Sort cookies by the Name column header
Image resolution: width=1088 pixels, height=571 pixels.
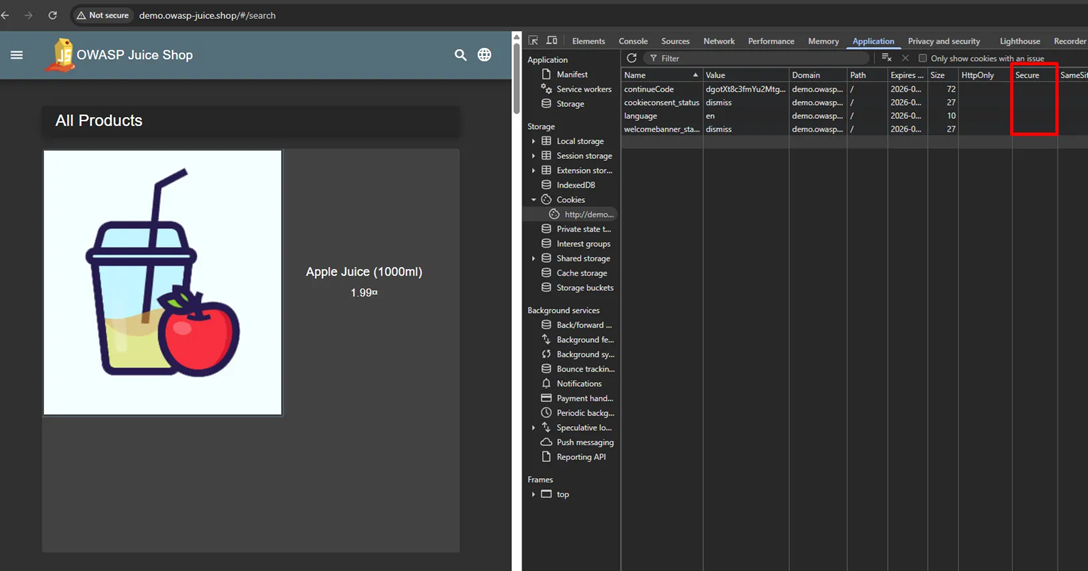click(x=662, y=75)
